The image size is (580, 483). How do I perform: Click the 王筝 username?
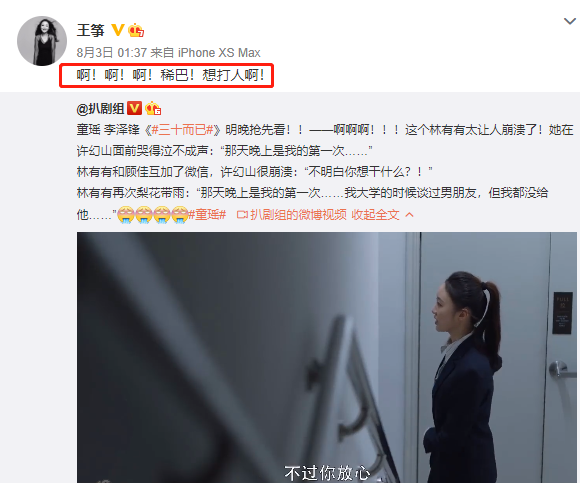pos(91,30)
